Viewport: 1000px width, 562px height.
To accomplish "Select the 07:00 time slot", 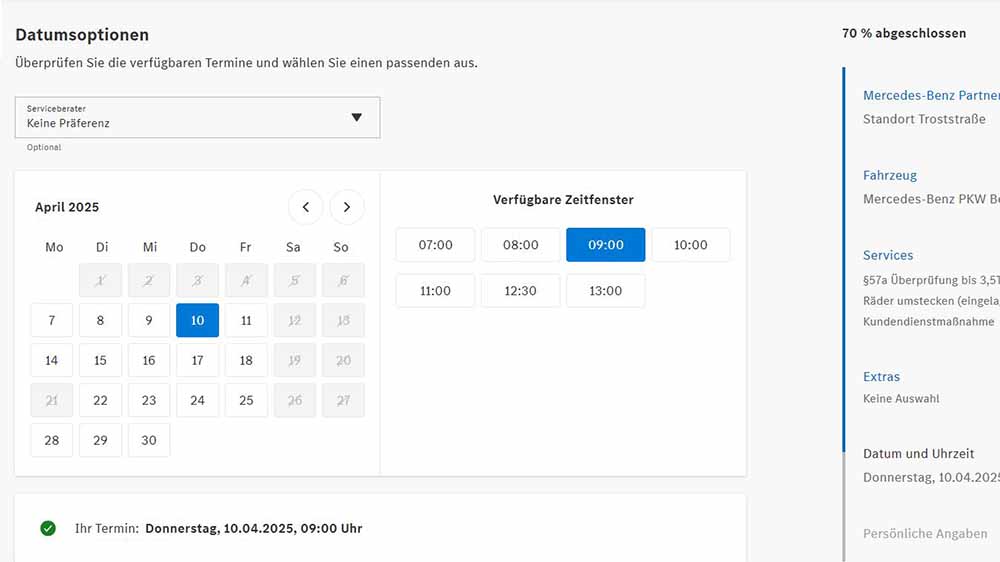I will click(x=436, y=245).
